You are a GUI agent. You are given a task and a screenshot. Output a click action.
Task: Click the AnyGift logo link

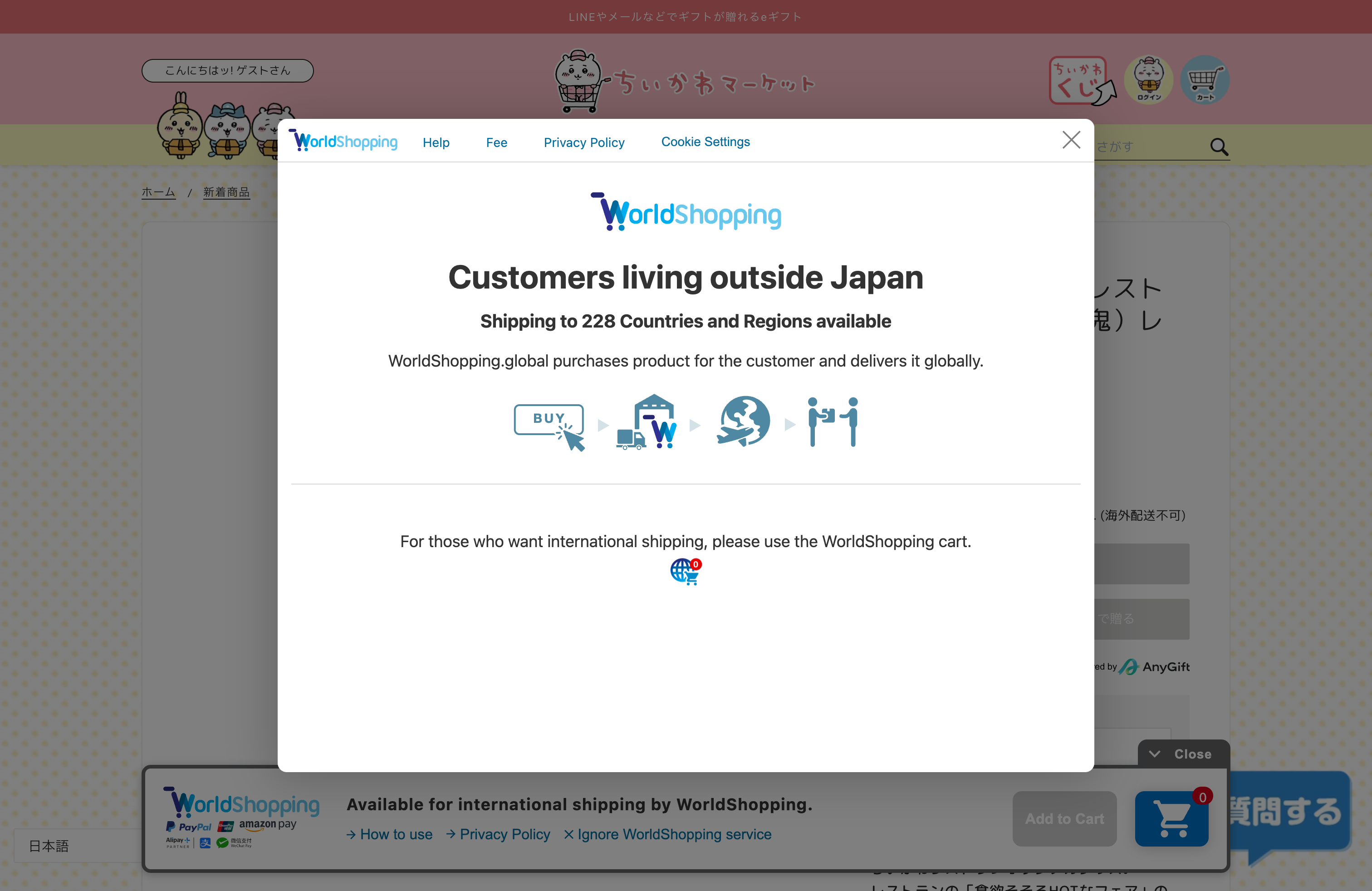[x=1155, y=667]
